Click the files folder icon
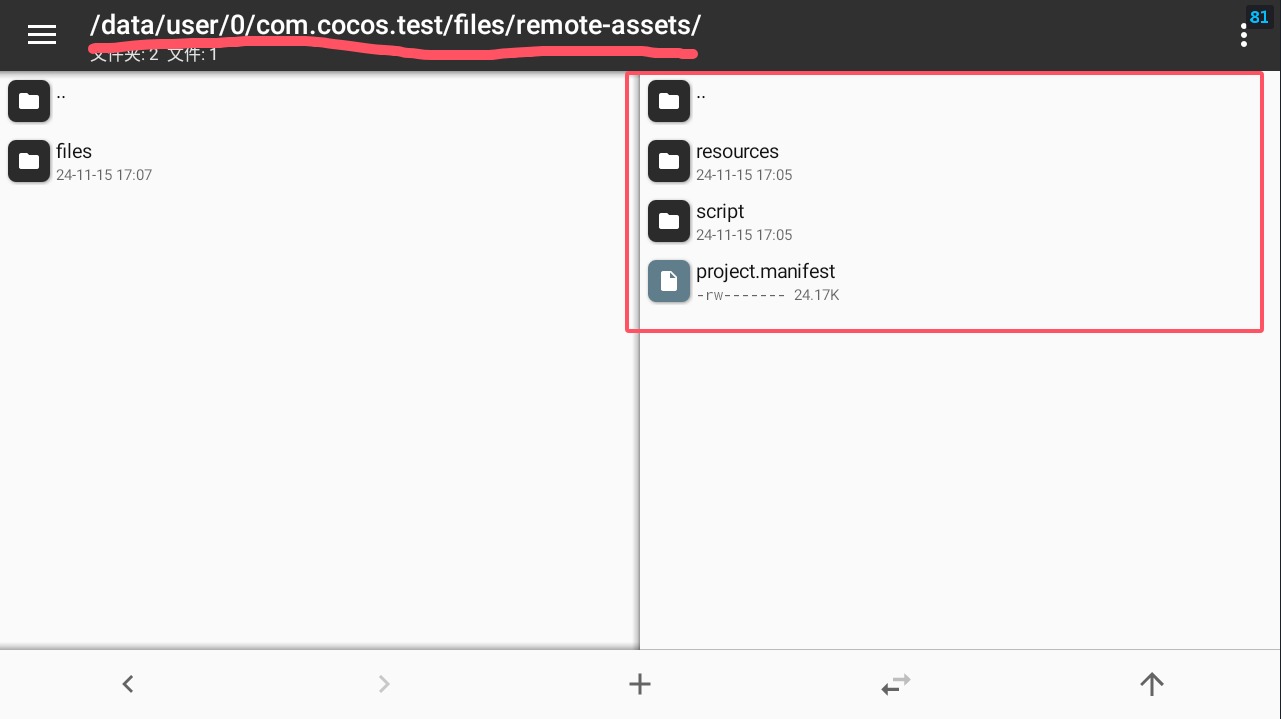 [29, 161]
